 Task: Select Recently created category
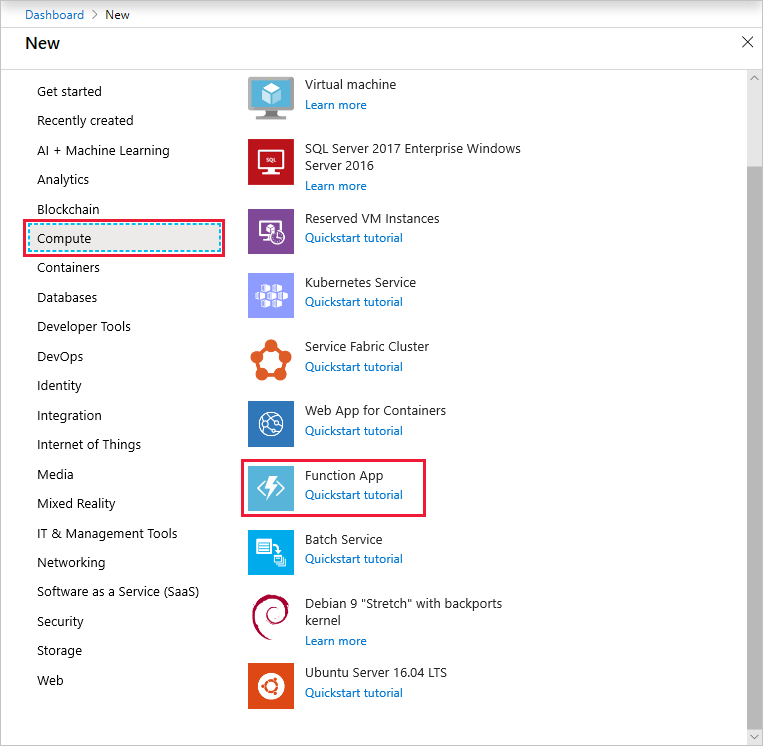tap(85, 121)
